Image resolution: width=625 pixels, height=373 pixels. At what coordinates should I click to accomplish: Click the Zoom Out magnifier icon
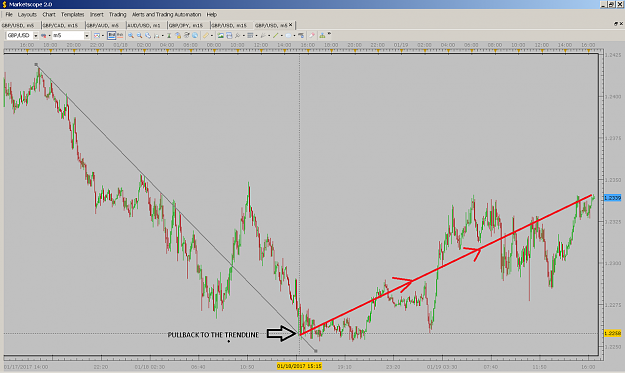tap(140, 35)
